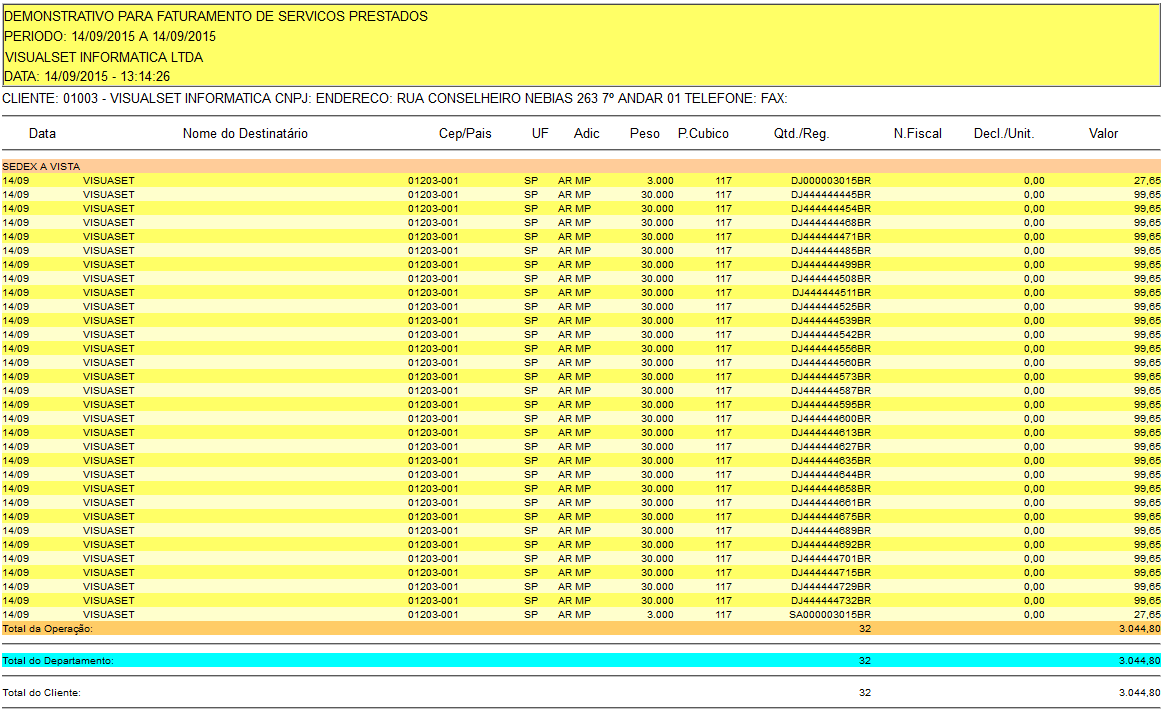Select the 'Total do Departamento:' label

click(x=58, y=660)
